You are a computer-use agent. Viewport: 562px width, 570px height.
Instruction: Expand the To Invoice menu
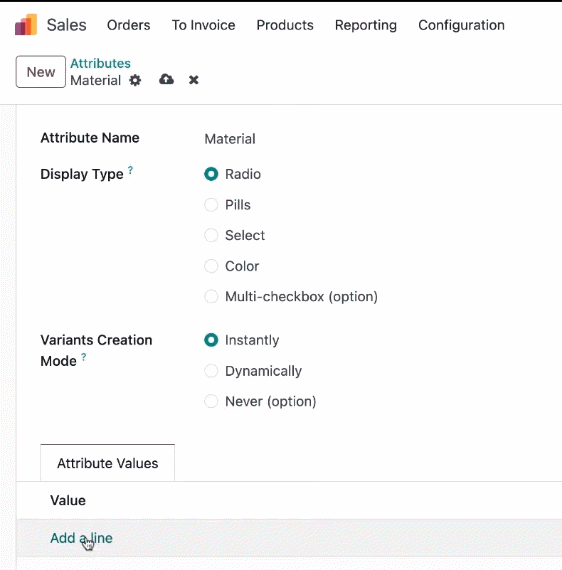(x=204, y=25)
